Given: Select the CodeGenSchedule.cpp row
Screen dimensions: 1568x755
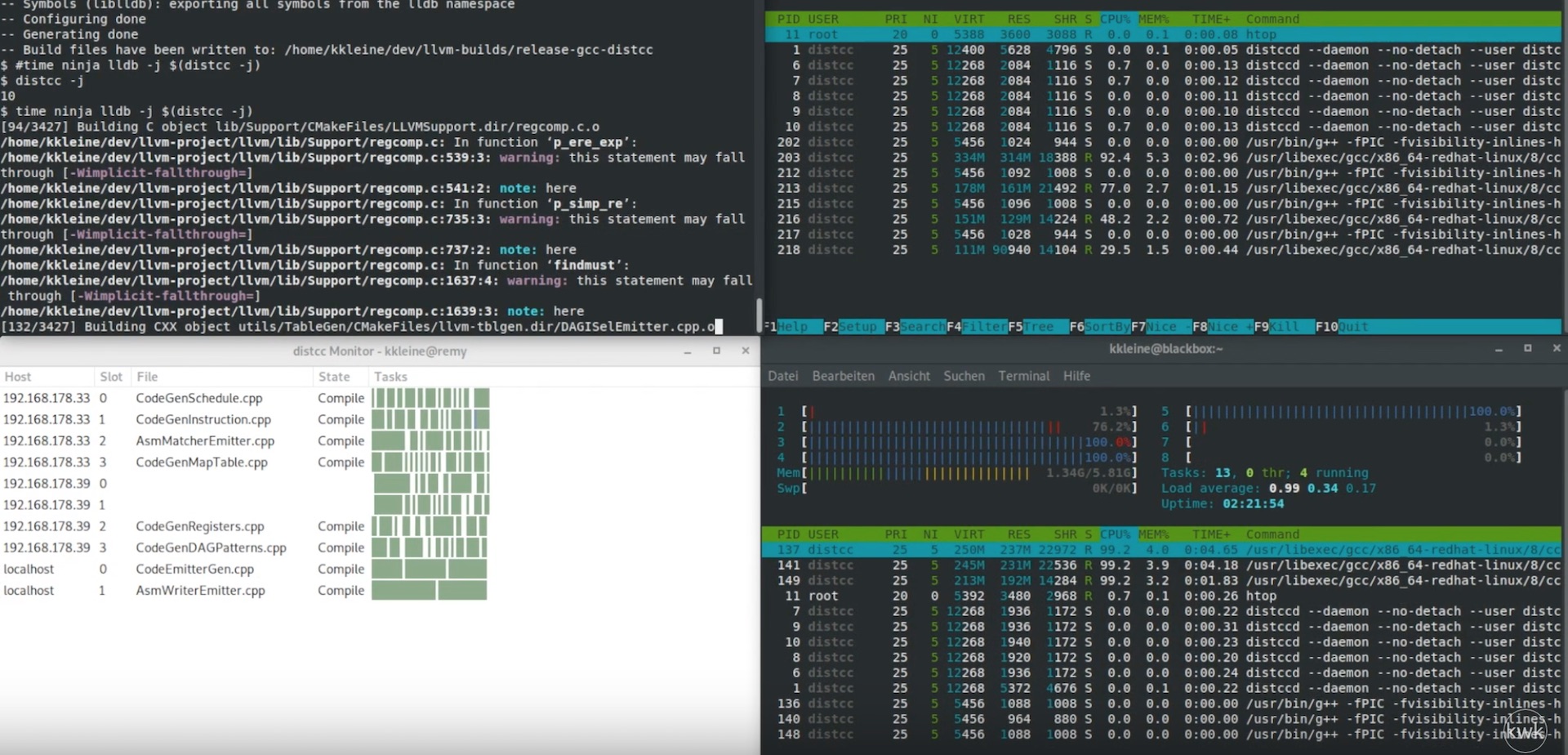Looking at the screenshot, I should (x=198, y=398).
